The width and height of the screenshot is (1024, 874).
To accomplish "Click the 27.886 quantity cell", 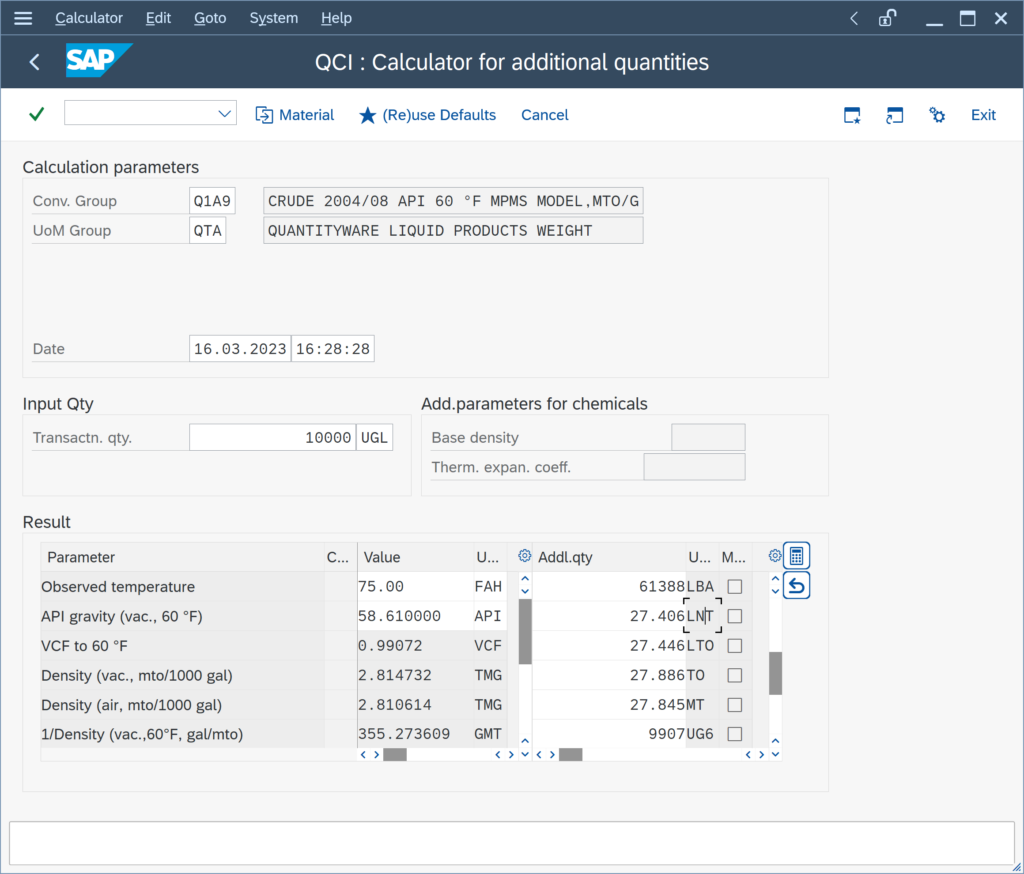I will [x=609, y=675].
